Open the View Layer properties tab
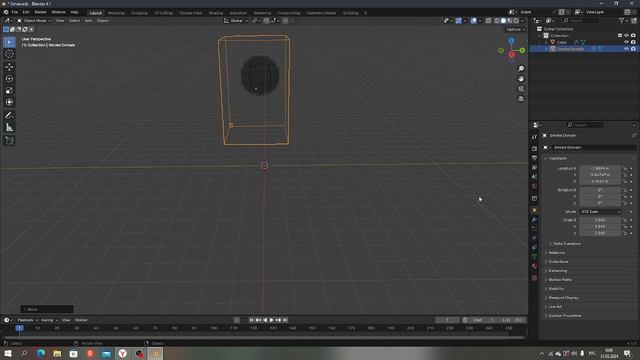The height and width of the screenshot is (360, 640). point(534,167)
